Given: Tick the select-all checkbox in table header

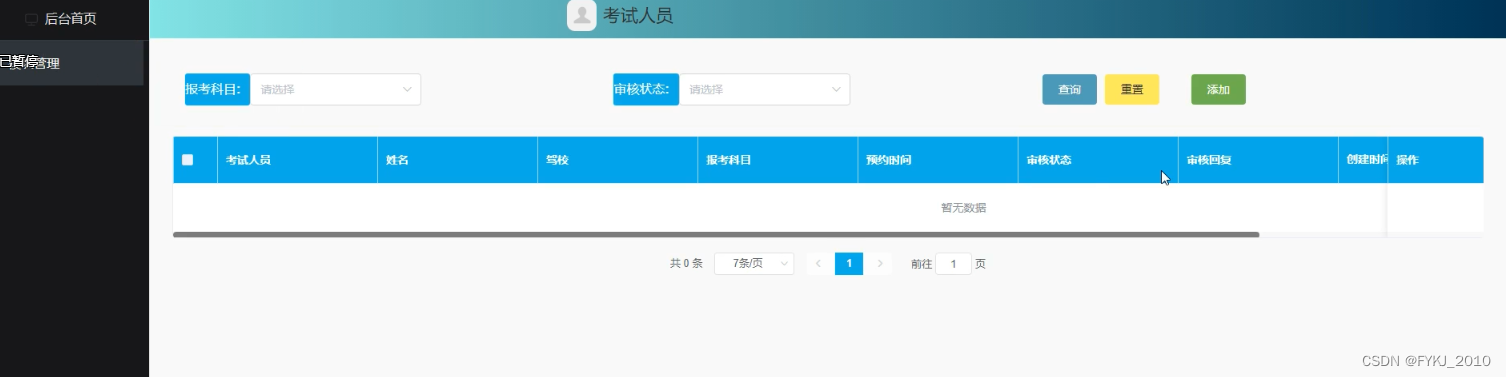Looking at the screenshot, I should [187, 160].
